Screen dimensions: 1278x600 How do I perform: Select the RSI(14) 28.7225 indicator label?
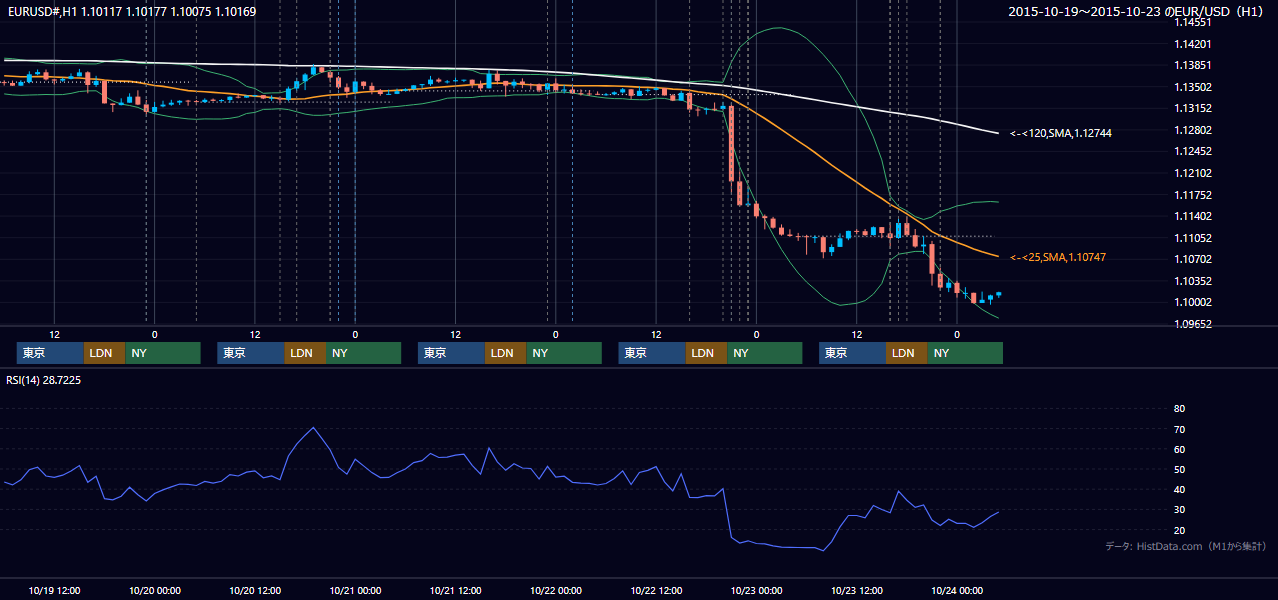click(44, 381)
